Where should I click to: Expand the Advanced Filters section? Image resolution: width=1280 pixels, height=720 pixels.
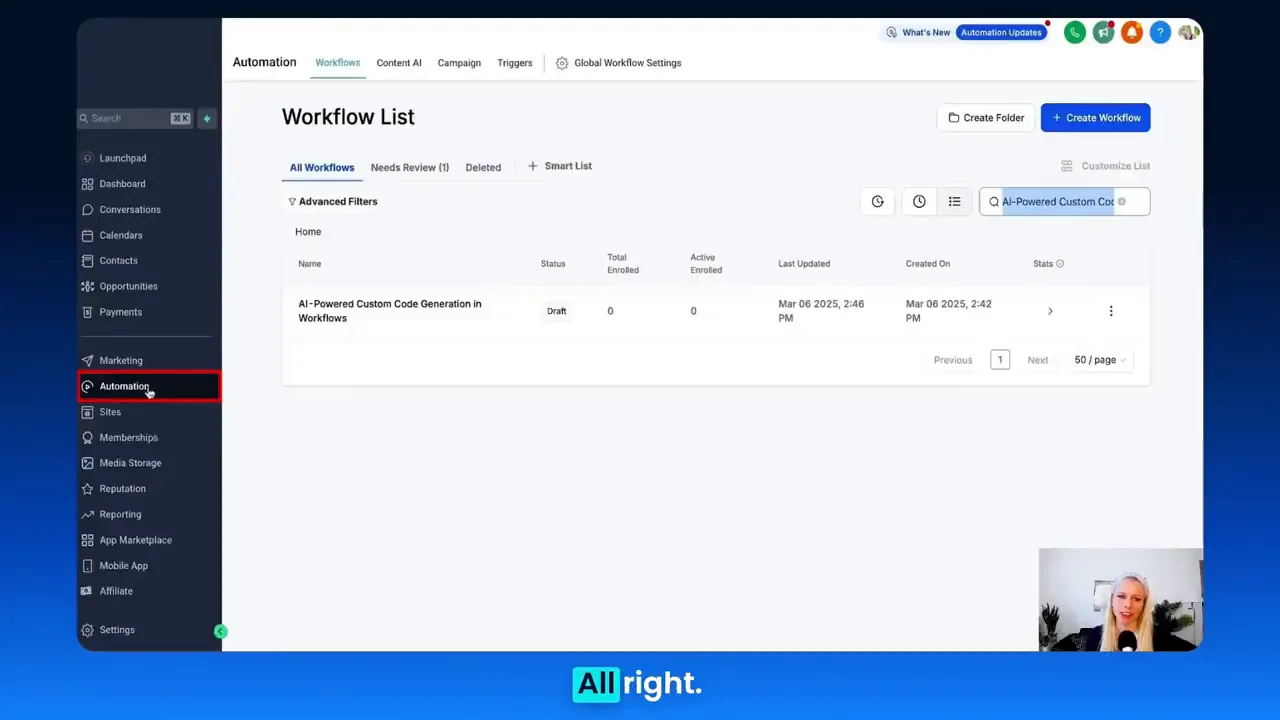pos(333,202)
